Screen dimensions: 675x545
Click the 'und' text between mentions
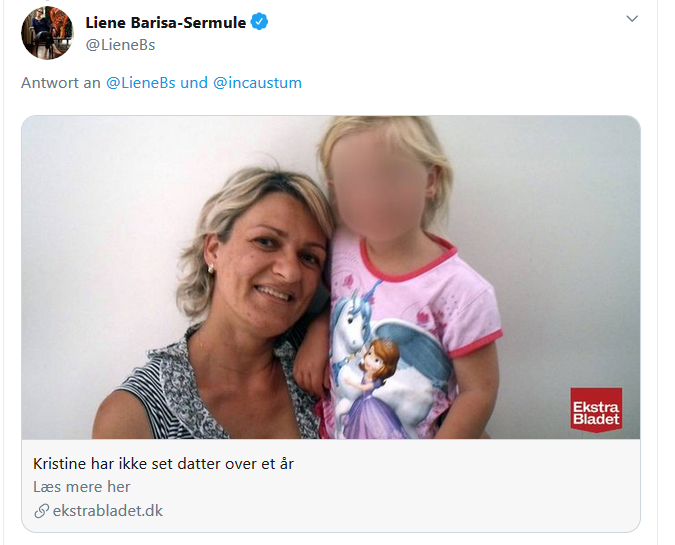tap(194, 83)
